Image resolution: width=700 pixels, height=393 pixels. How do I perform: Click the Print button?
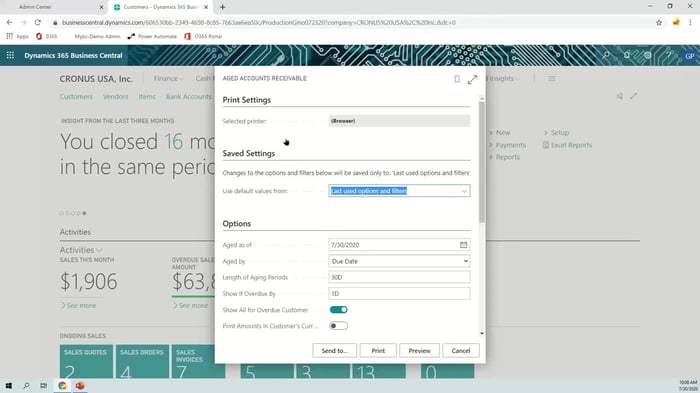[x=378, y=351]
